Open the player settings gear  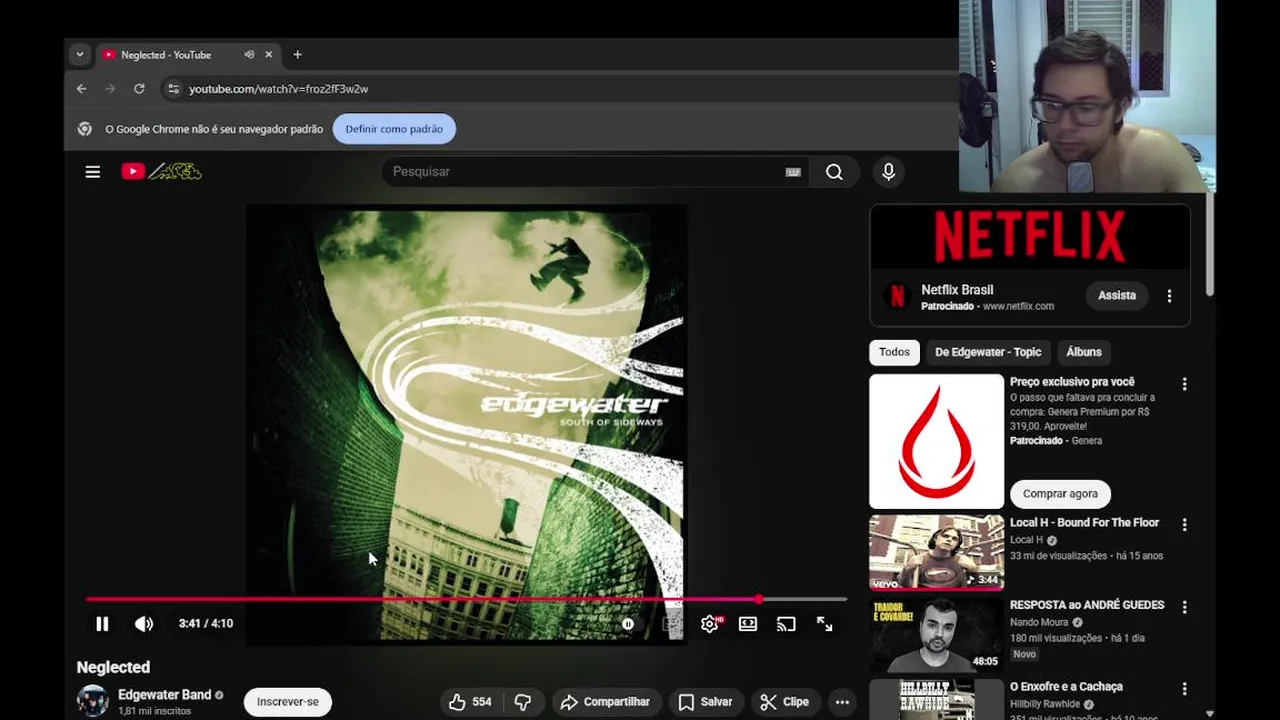709,624
